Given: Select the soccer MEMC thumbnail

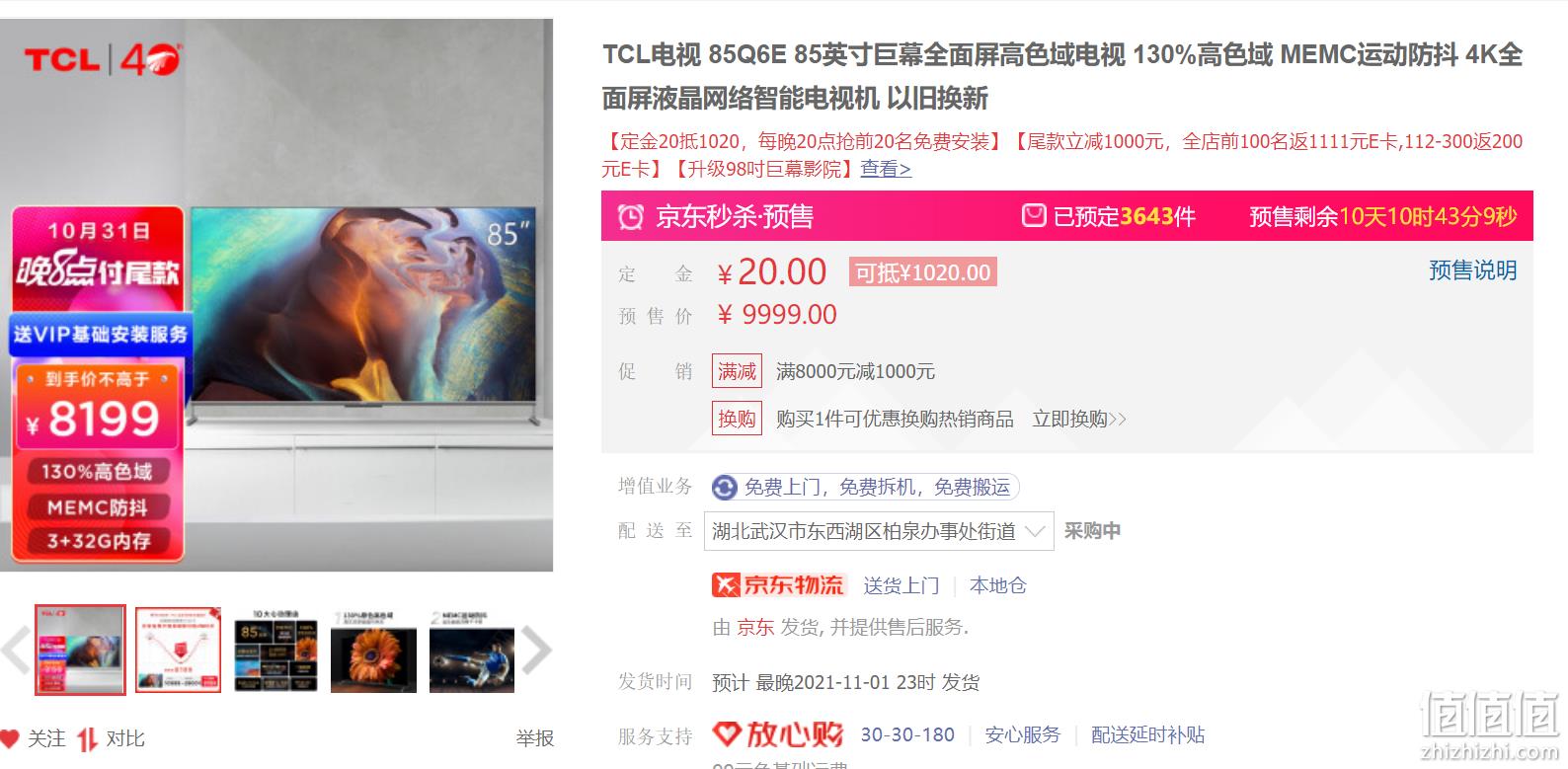Looking at the screenshot, I should (472, 650).
